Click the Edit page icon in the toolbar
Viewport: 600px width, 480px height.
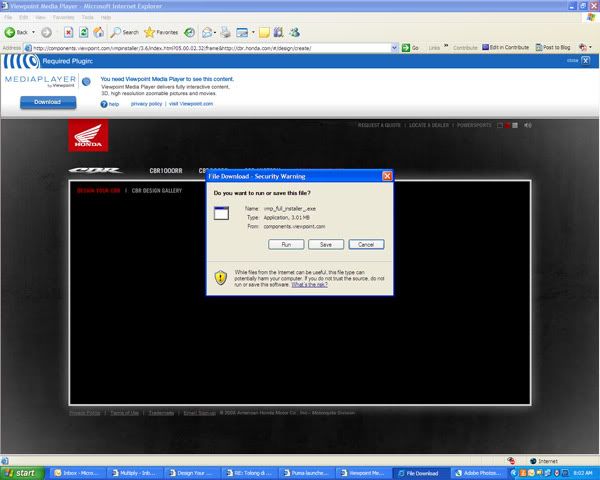point(242,33)
